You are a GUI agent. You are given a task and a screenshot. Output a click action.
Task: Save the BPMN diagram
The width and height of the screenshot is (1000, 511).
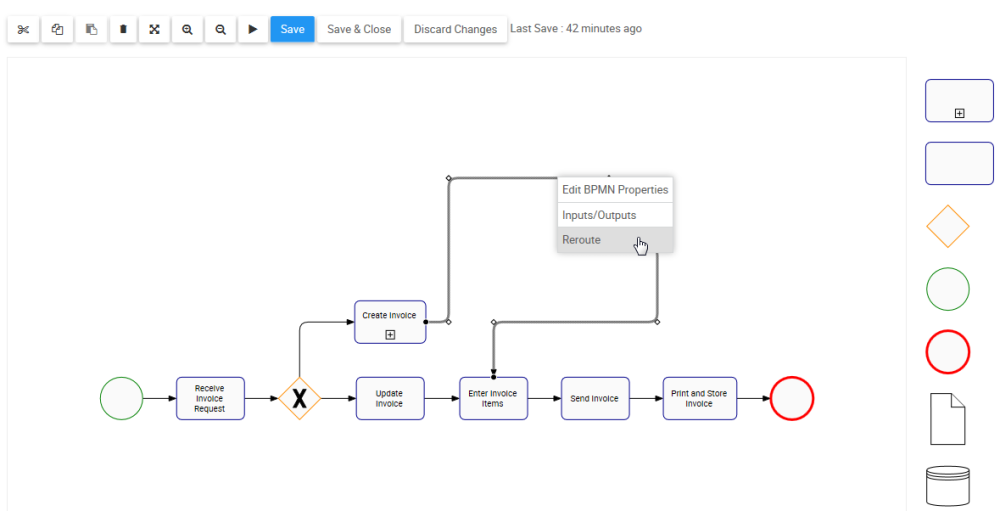[x=292, y=29]
